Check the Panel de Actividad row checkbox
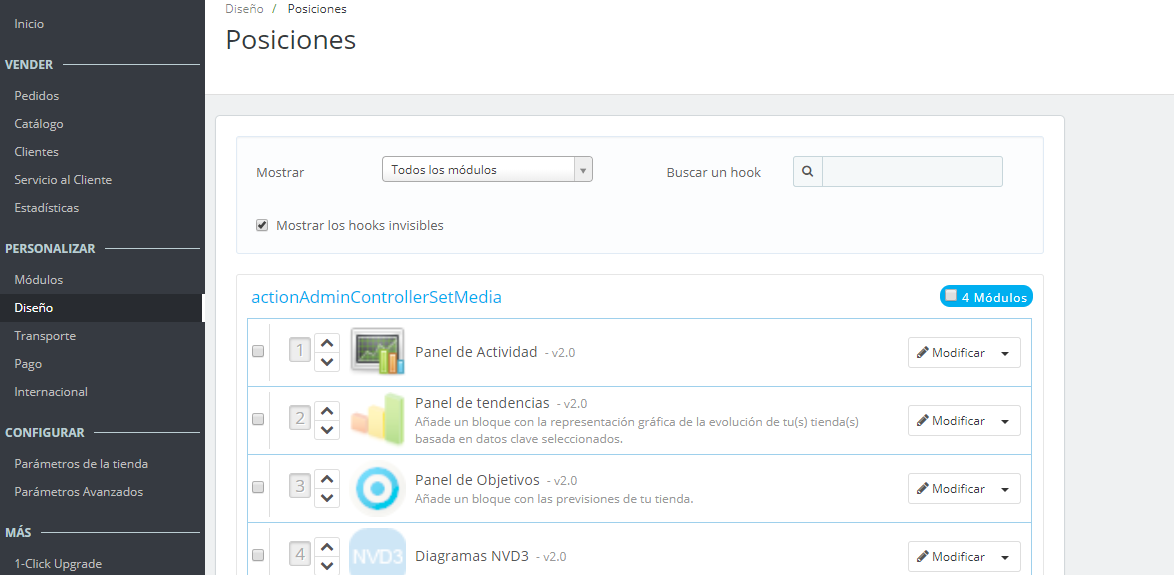The height and width of the screenshot is (575, 1174). (258, 352)
